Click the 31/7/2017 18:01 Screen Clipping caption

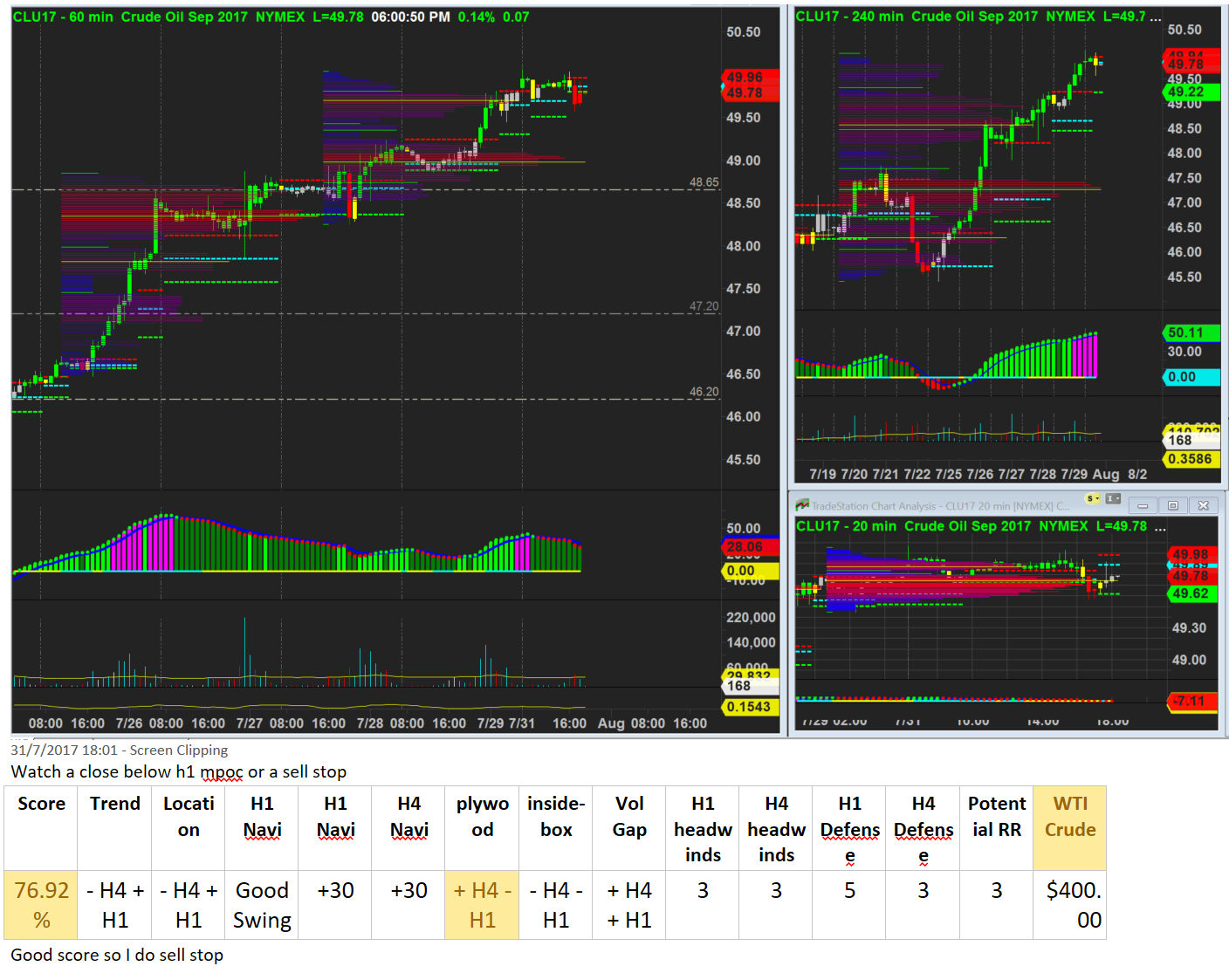point(120,750)
